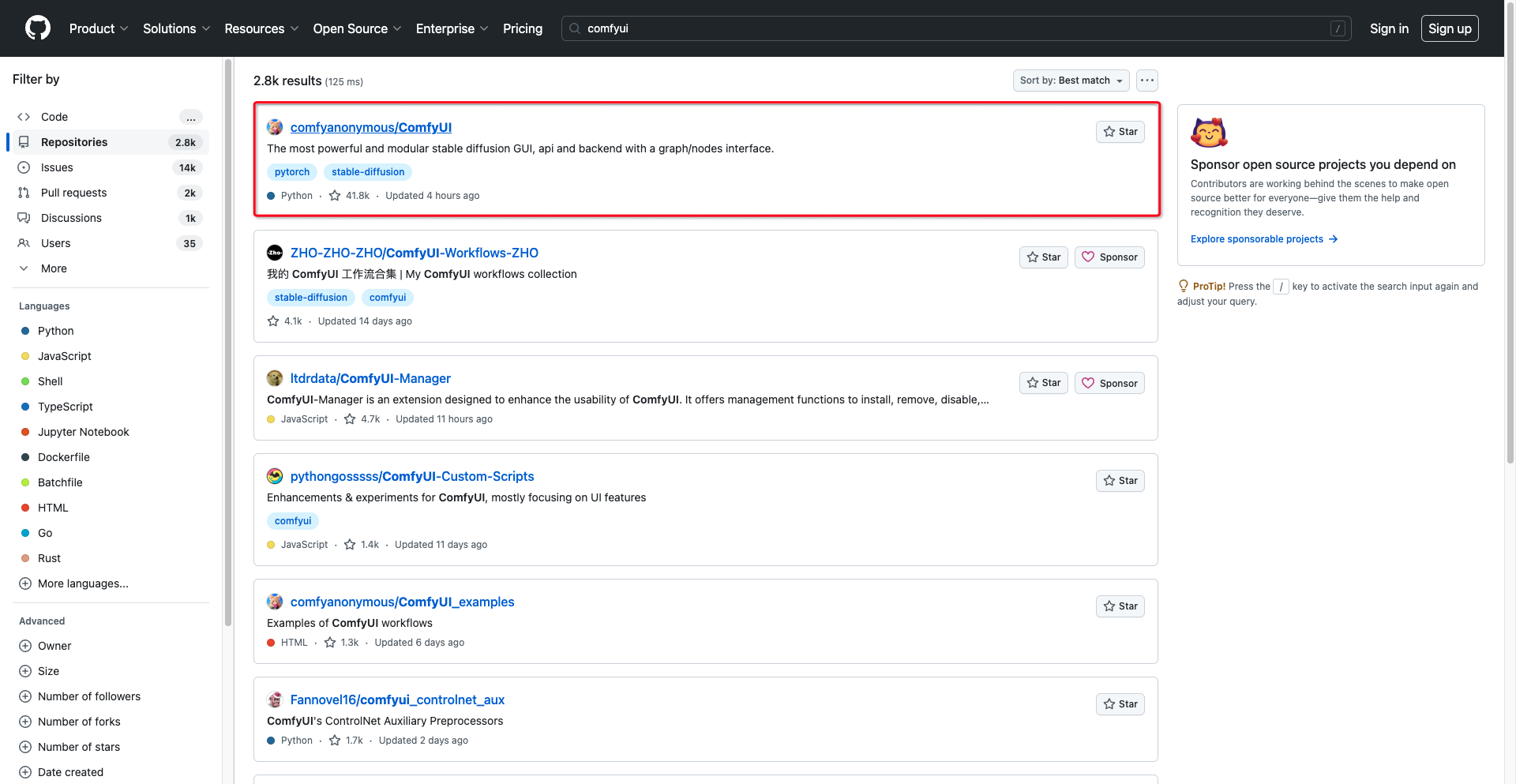
Task: Open the ZHO-ZHO-ZHO/ComfyUI-Workflows-ZHO repository link
Action: (x=414, y=253)
